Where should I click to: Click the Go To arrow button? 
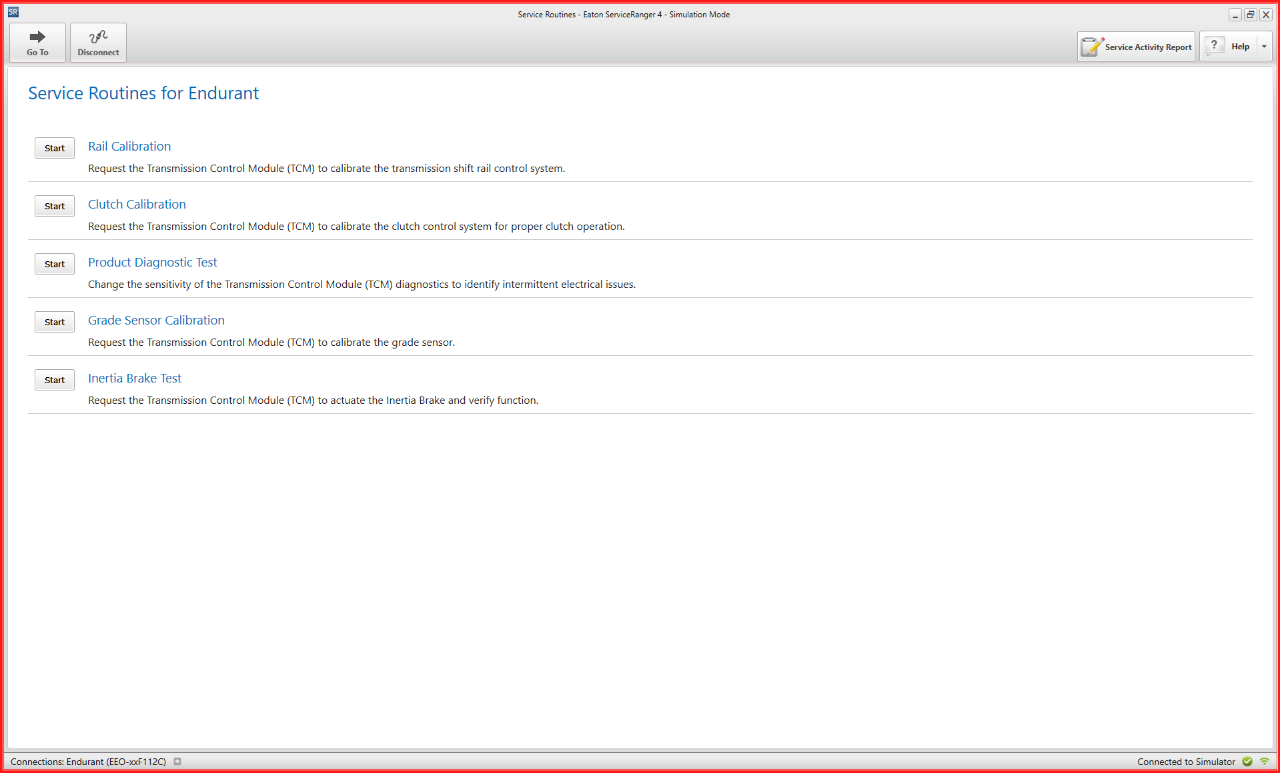point(37,43)
